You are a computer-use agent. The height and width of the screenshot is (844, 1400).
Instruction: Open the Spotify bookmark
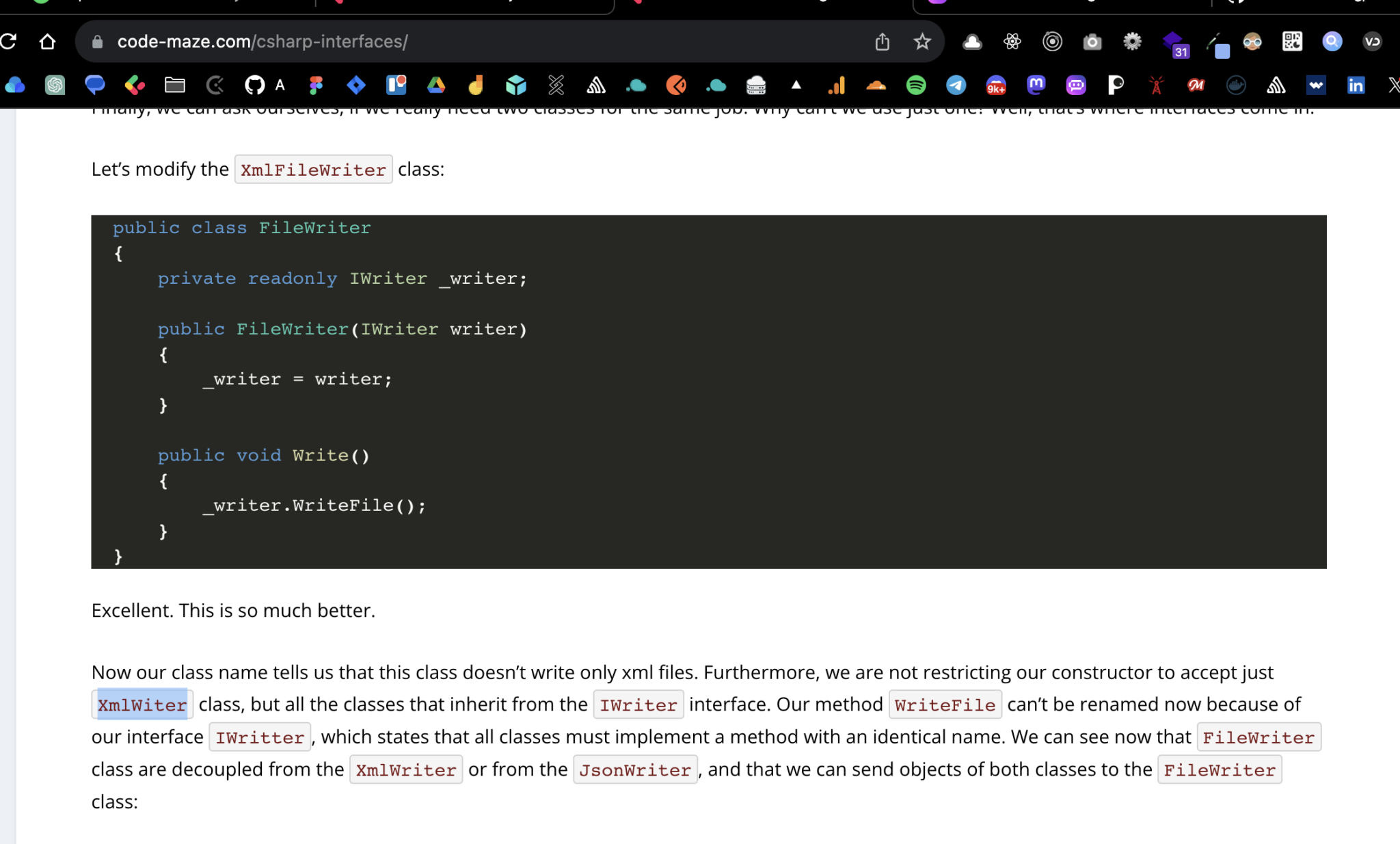[916, 85]
